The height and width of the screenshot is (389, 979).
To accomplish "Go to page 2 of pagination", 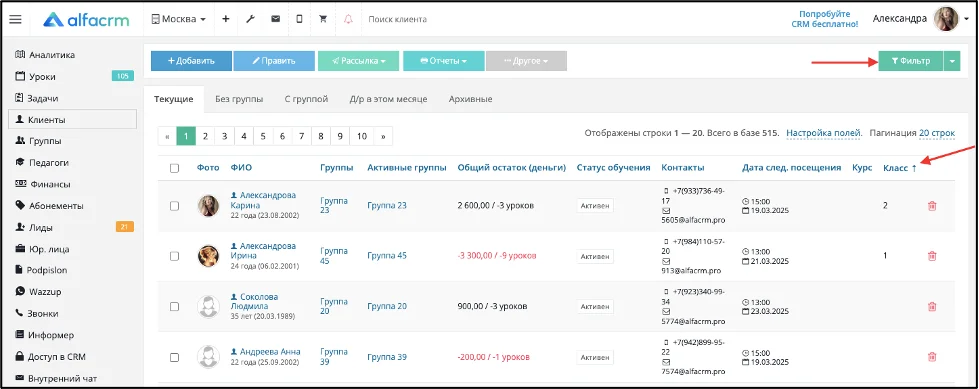I will (x=205, y=136).
